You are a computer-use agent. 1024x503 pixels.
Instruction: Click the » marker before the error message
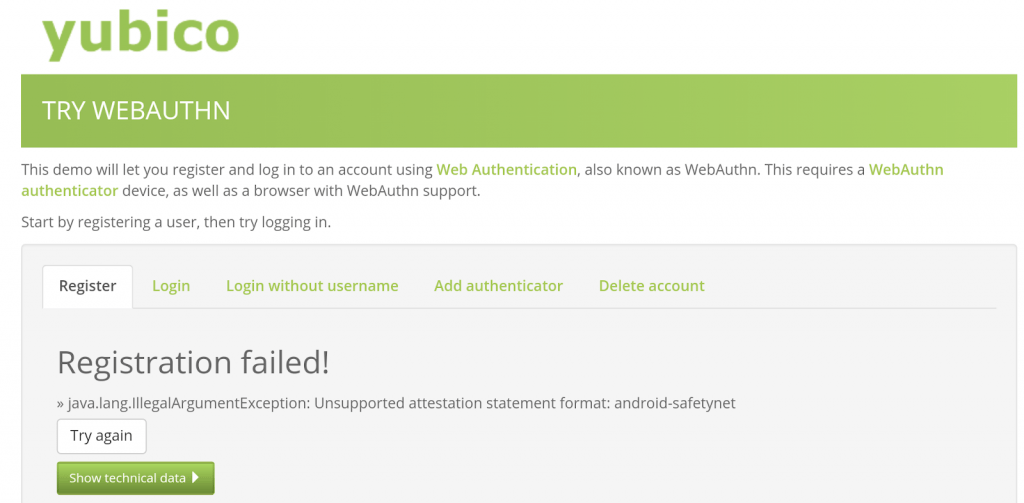(61, 404)
